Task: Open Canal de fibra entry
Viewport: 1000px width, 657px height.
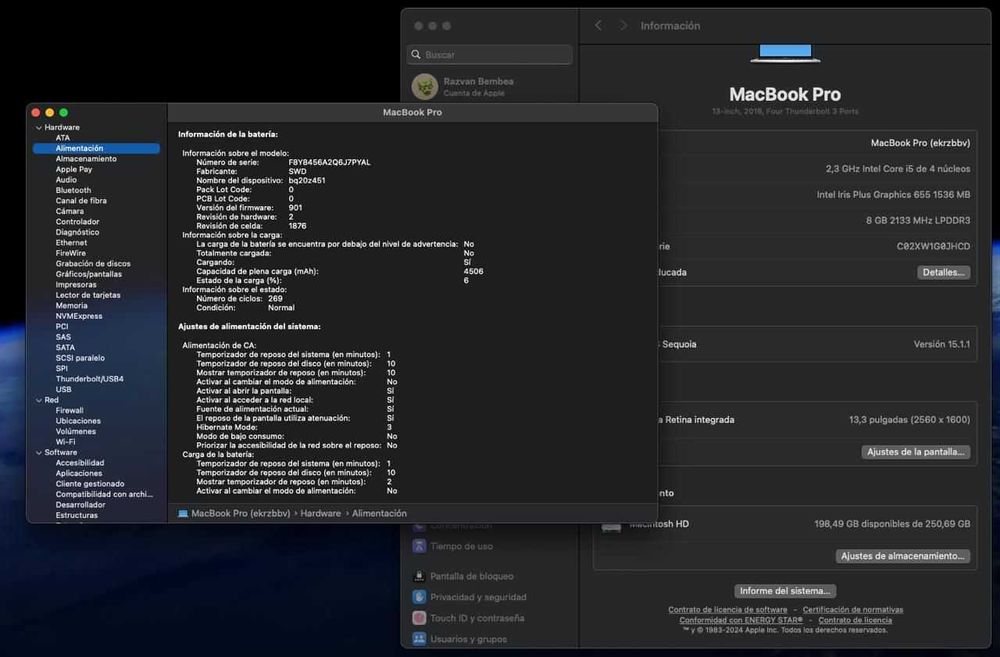Action: tap(81, 200)
